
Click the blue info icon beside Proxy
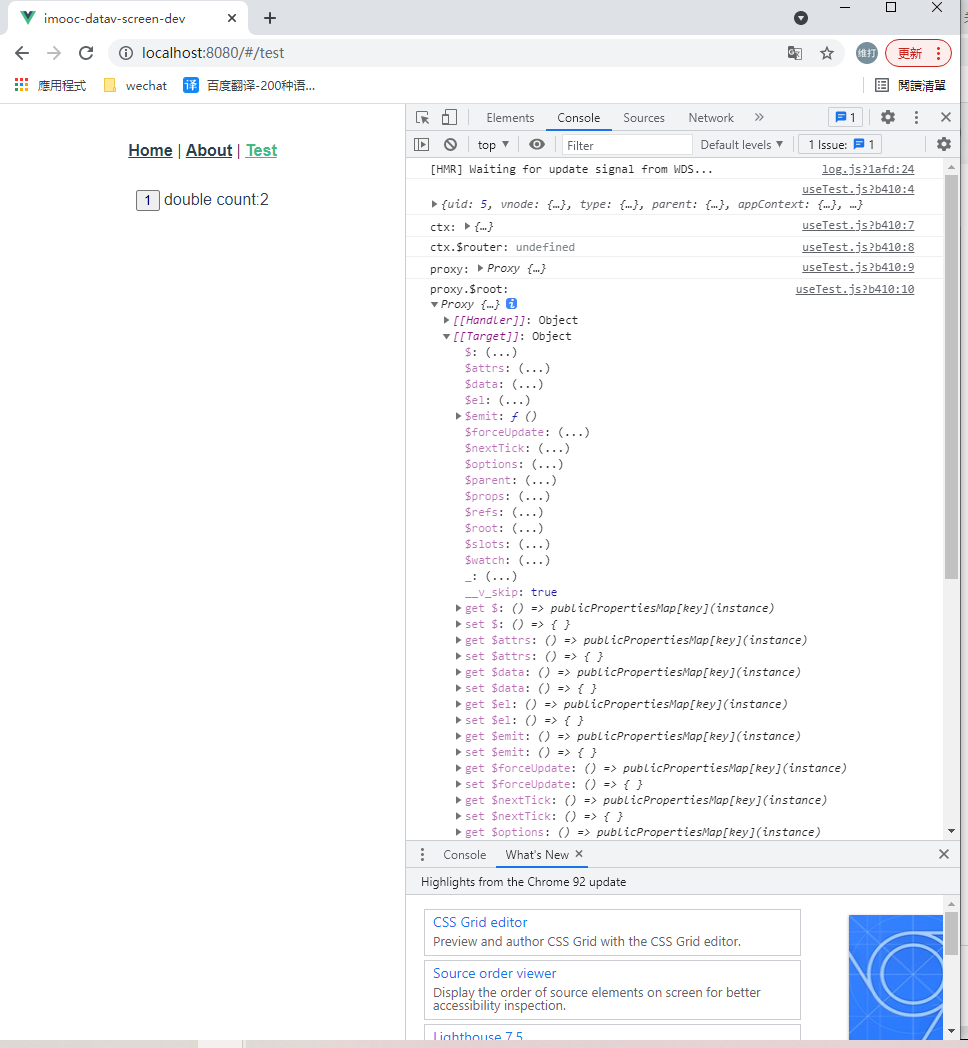(511, 303)
